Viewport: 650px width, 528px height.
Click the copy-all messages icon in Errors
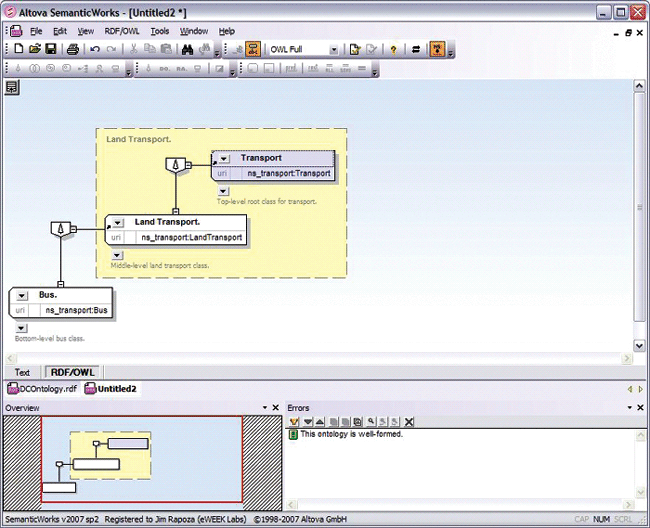coord(357,422)
